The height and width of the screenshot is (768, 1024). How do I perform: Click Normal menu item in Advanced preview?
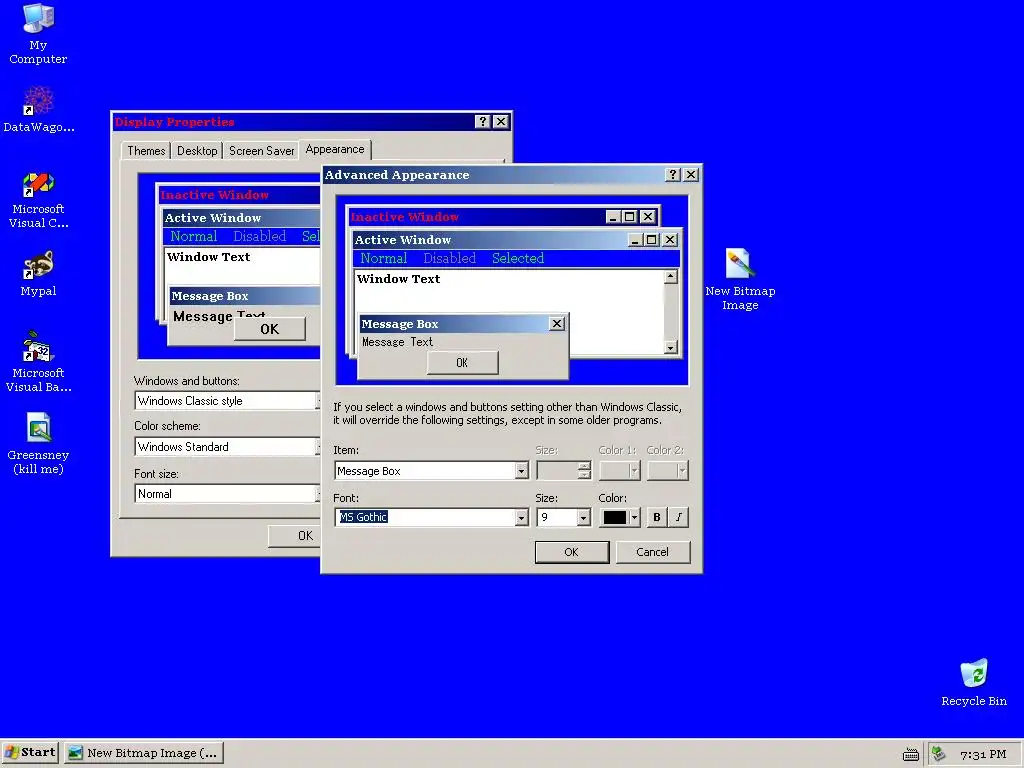(384, 258)
